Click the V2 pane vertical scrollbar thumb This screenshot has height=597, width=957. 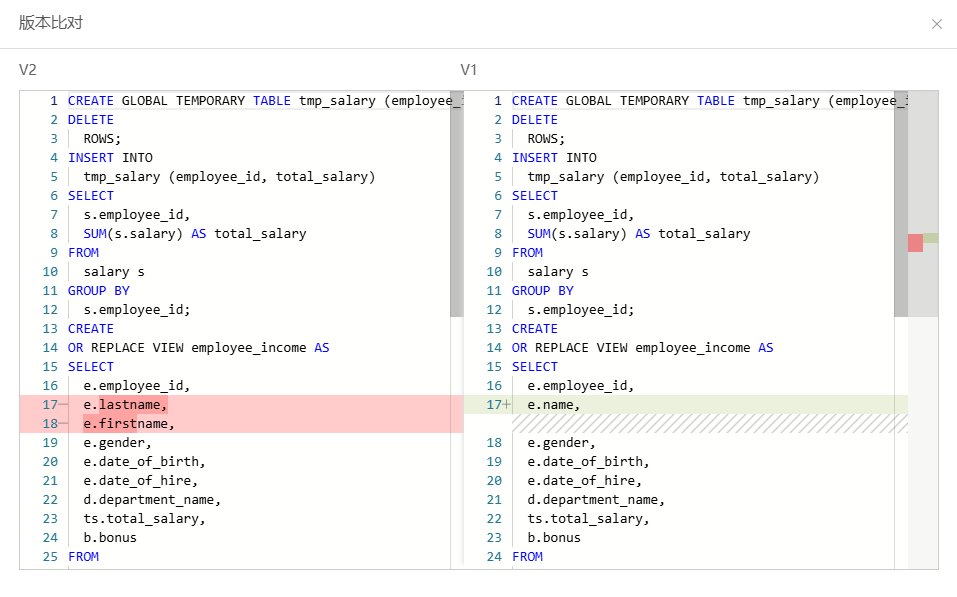coord(457,204)
